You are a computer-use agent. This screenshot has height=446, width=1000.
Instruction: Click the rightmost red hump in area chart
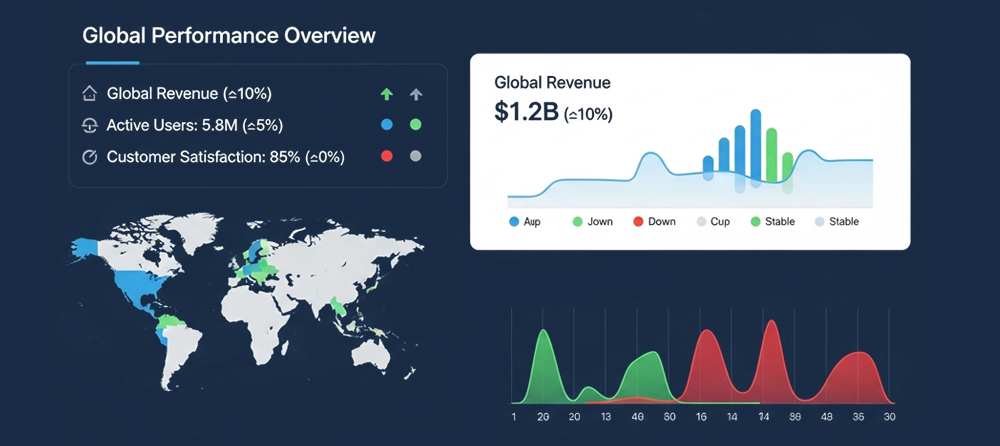(856, 378)
